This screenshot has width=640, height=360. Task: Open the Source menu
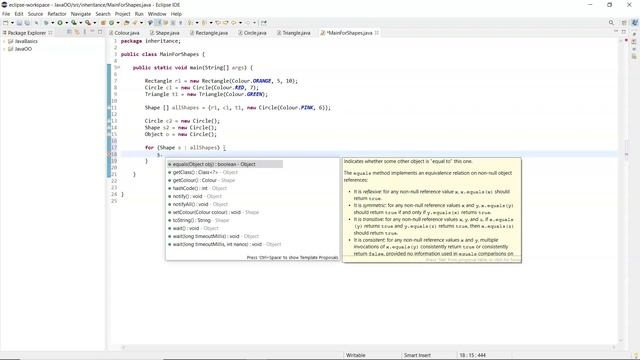coord(35,14)
